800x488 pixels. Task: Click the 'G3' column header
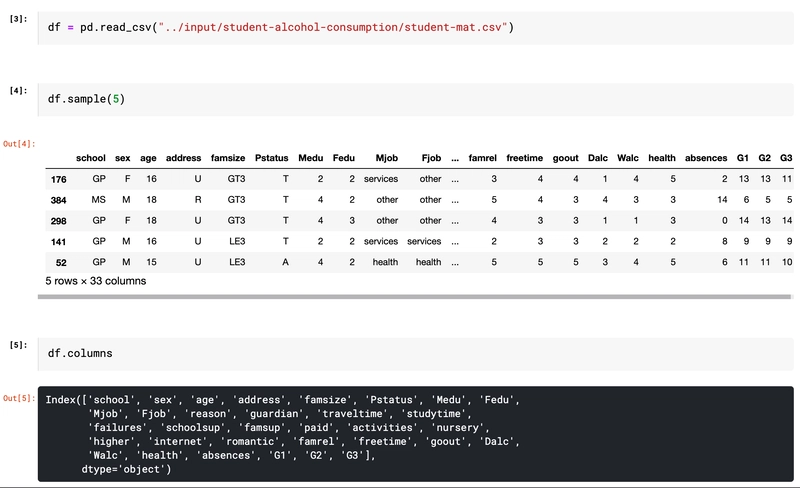click(786, 158)
